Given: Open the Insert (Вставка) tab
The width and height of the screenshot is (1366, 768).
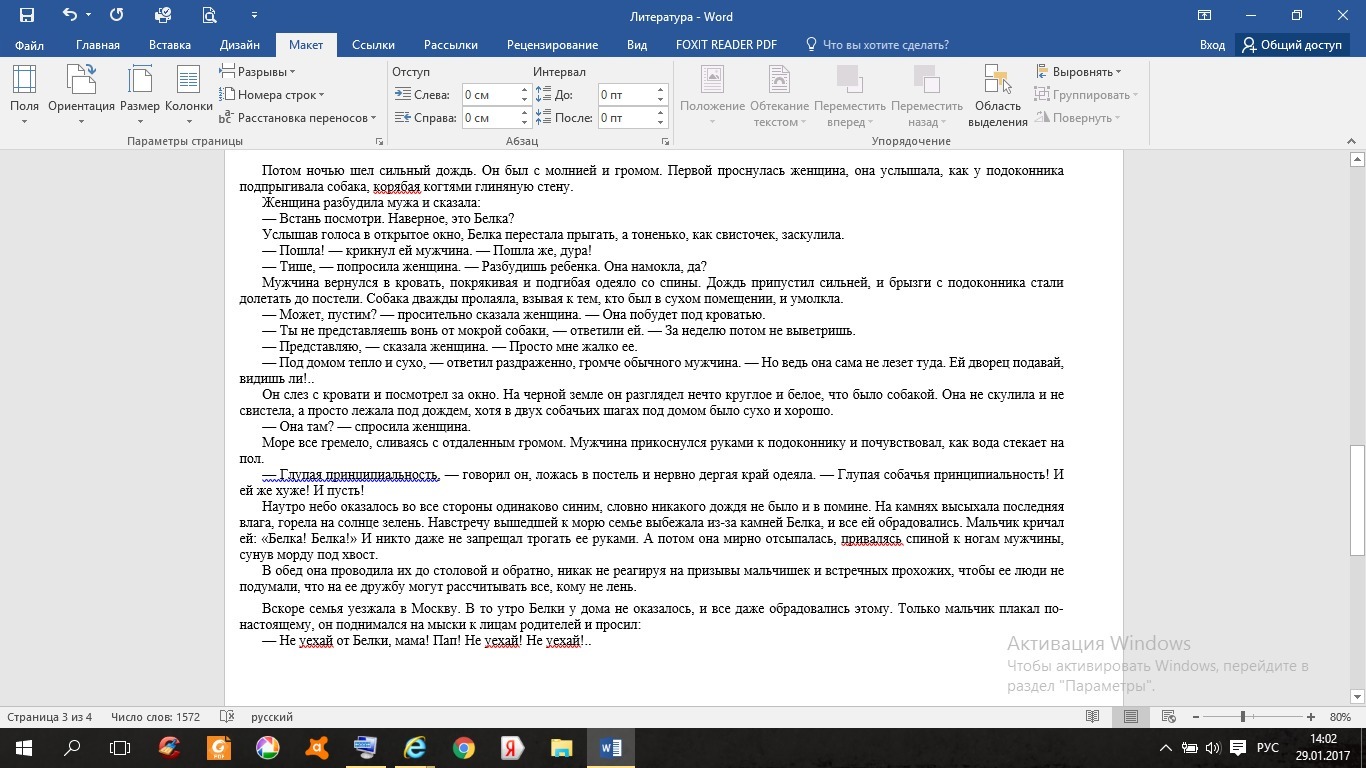Looking at the screenshot, I should pyautogui.click(x=170, y=45).
